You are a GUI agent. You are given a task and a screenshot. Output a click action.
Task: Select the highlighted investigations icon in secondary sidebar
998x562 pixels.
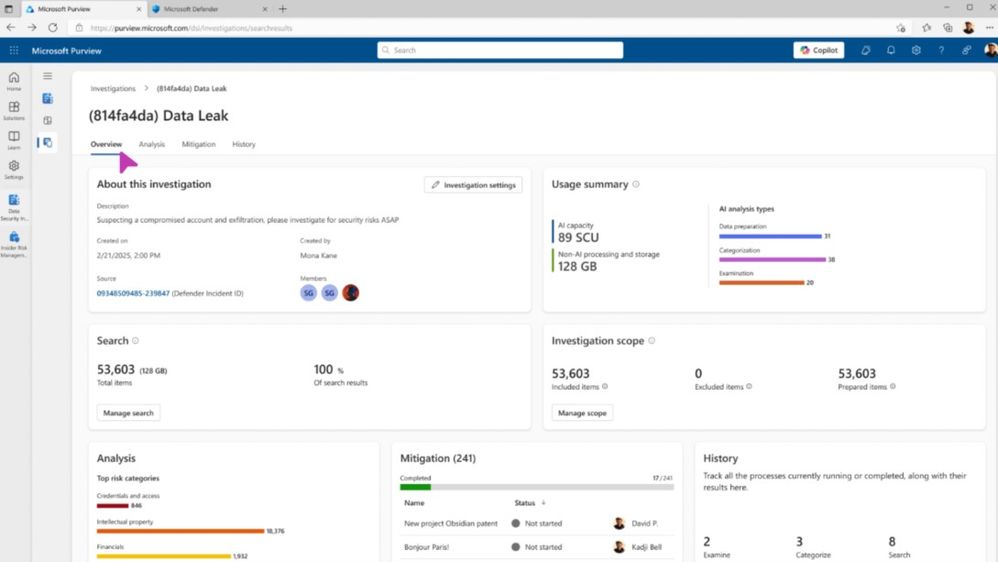tap(48, 143)
